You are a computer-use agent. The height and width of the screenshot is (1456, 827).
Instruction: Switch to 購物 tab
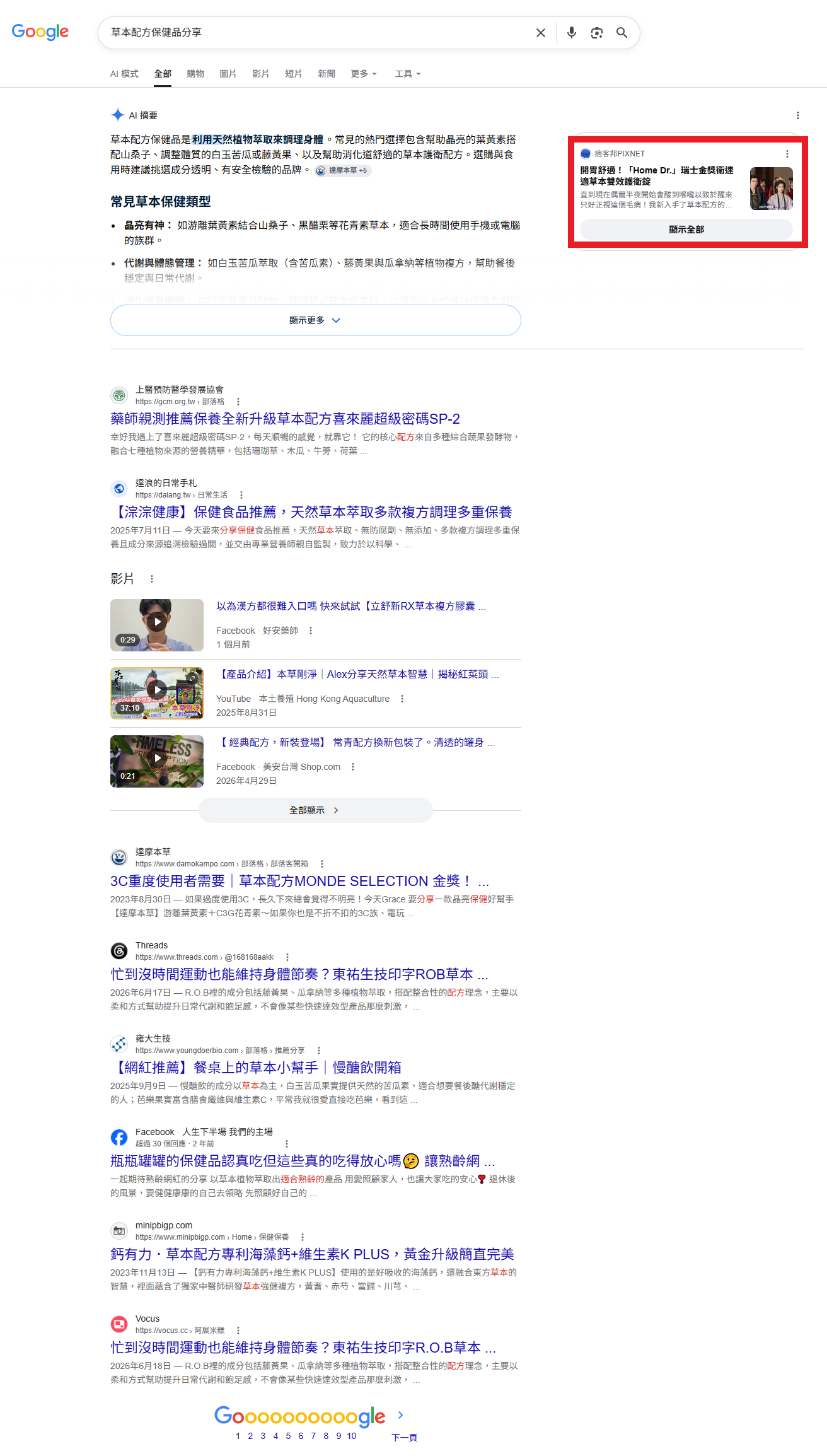coord(195,74)
